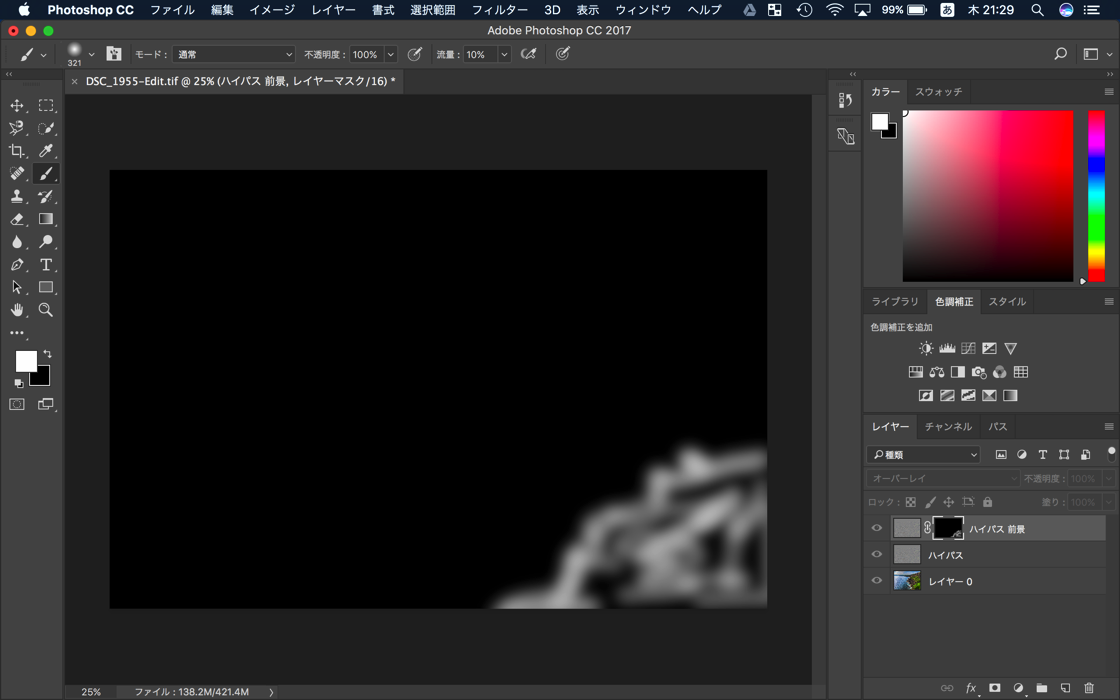Click the rainbow hue slider strip
Image resolution: width=1120 pixels, height=700 pixels.
(x=1096, y=195)
